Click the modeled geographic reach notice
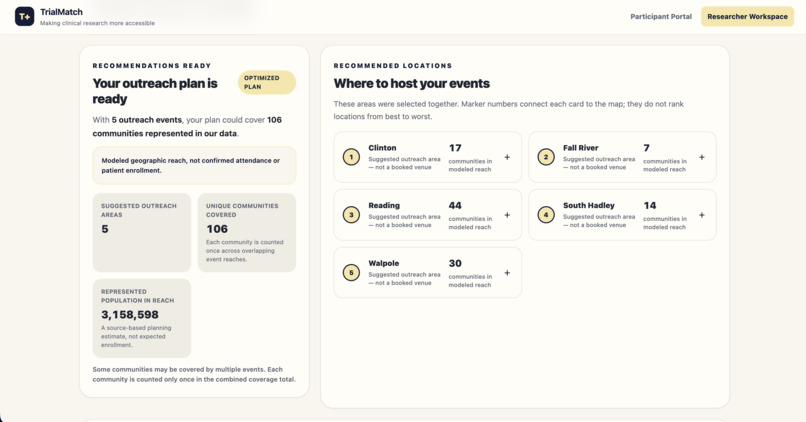The width and height of the screenshot is (806, 422). pos(194,166)
